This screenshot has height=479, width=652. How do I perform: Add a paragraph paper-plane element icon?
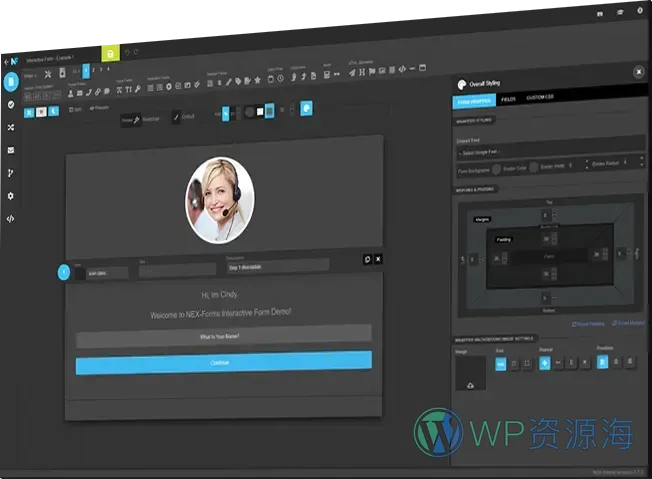[x=352, y=73]
